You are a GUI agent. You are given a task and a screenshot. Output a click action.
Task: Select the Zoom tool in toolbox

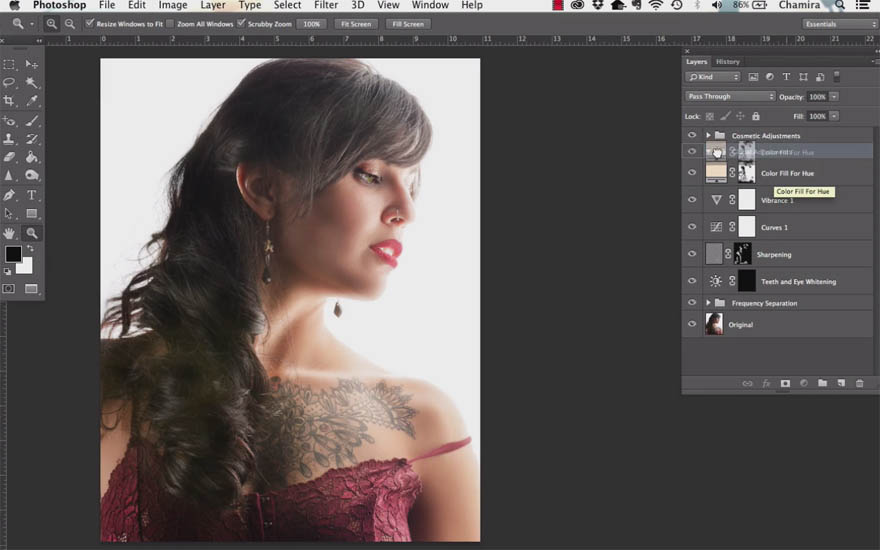(x=31, y=233)
